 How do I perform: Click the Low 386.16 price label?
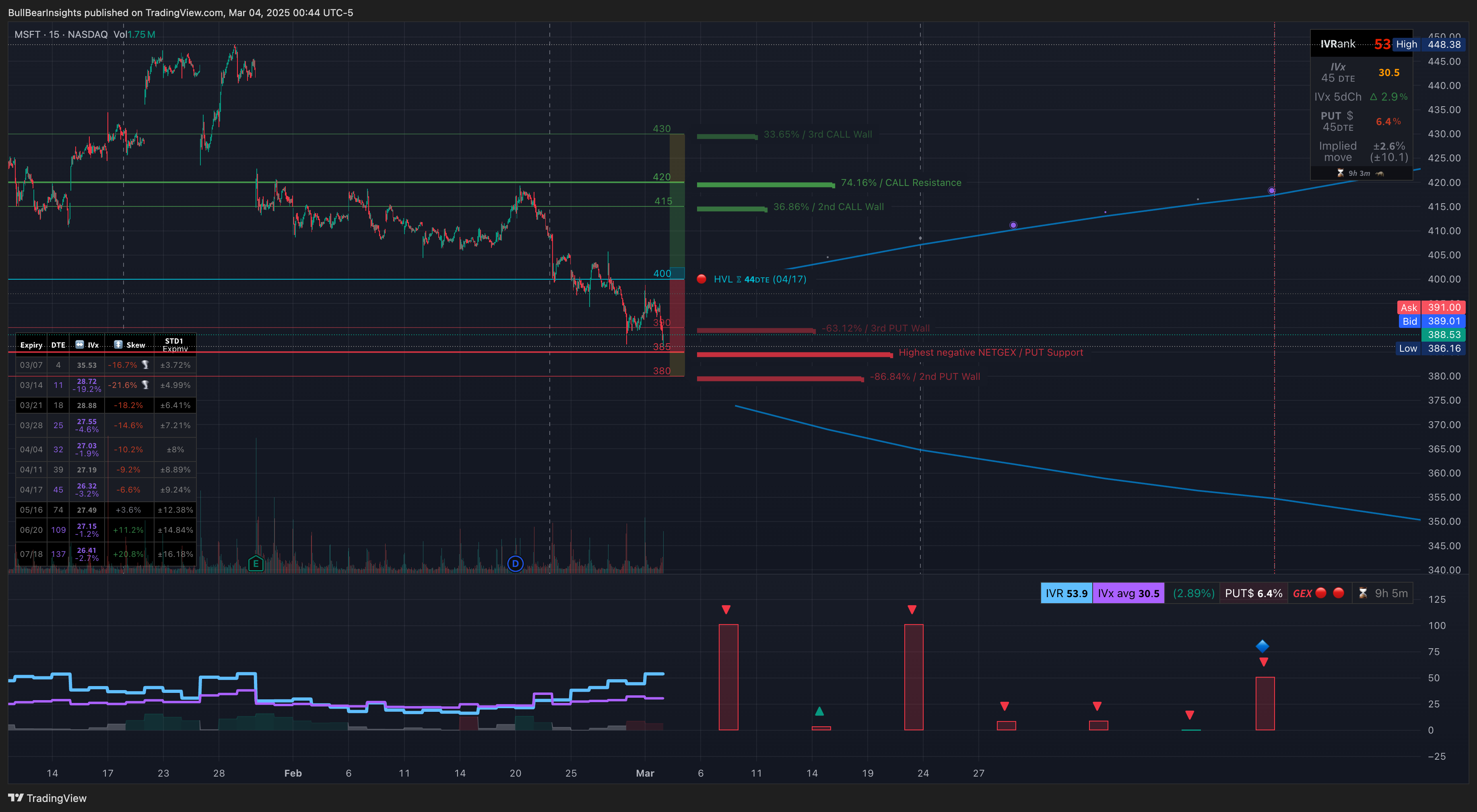[1430, 348]
